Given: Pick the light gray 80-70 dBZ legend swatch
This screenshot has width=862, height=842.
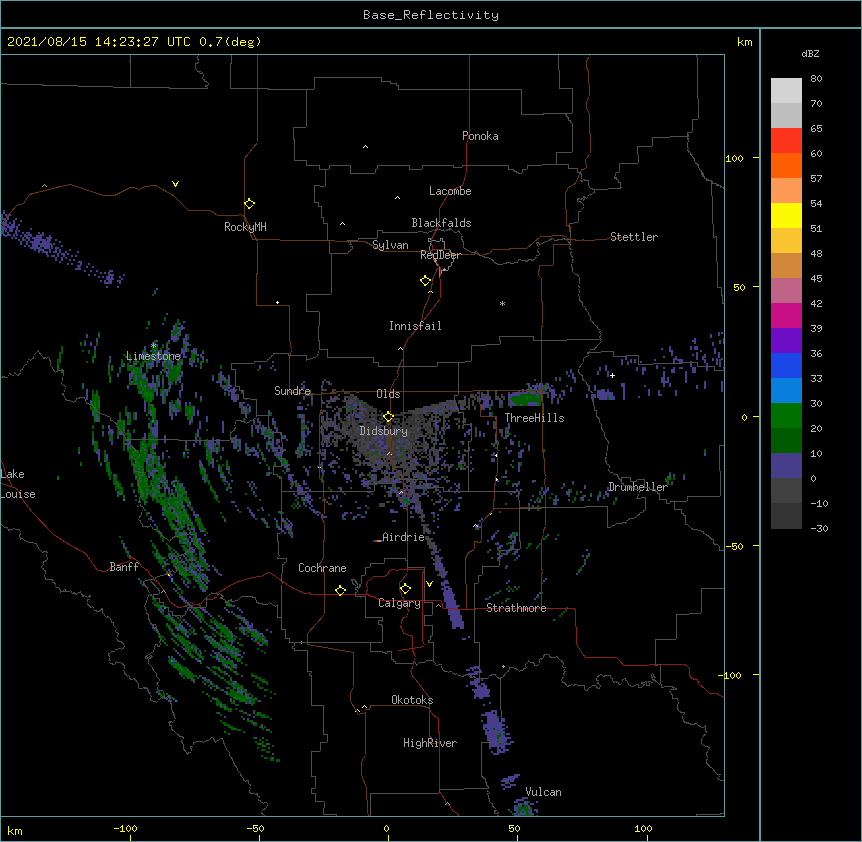Looking at the screenshot, I should click(x=786, y=91).
